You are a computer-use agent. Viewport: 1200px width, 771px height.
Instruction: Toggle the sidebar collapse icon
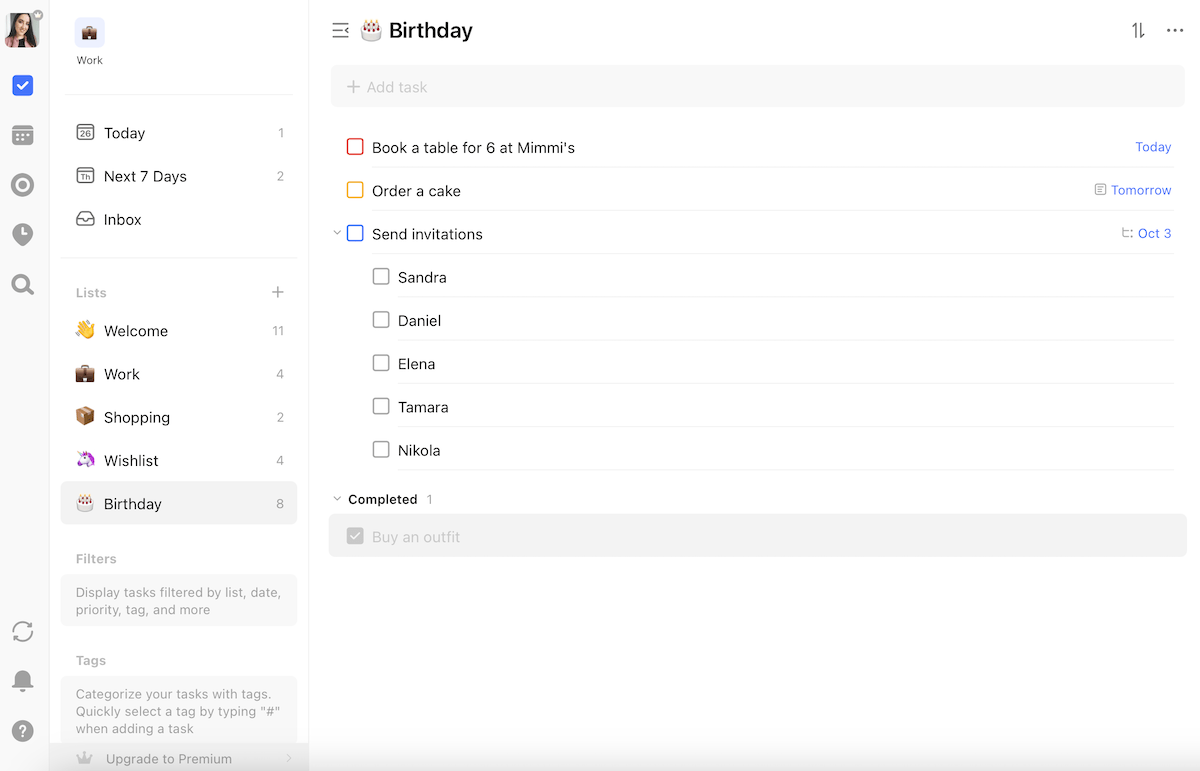point(340,31)
